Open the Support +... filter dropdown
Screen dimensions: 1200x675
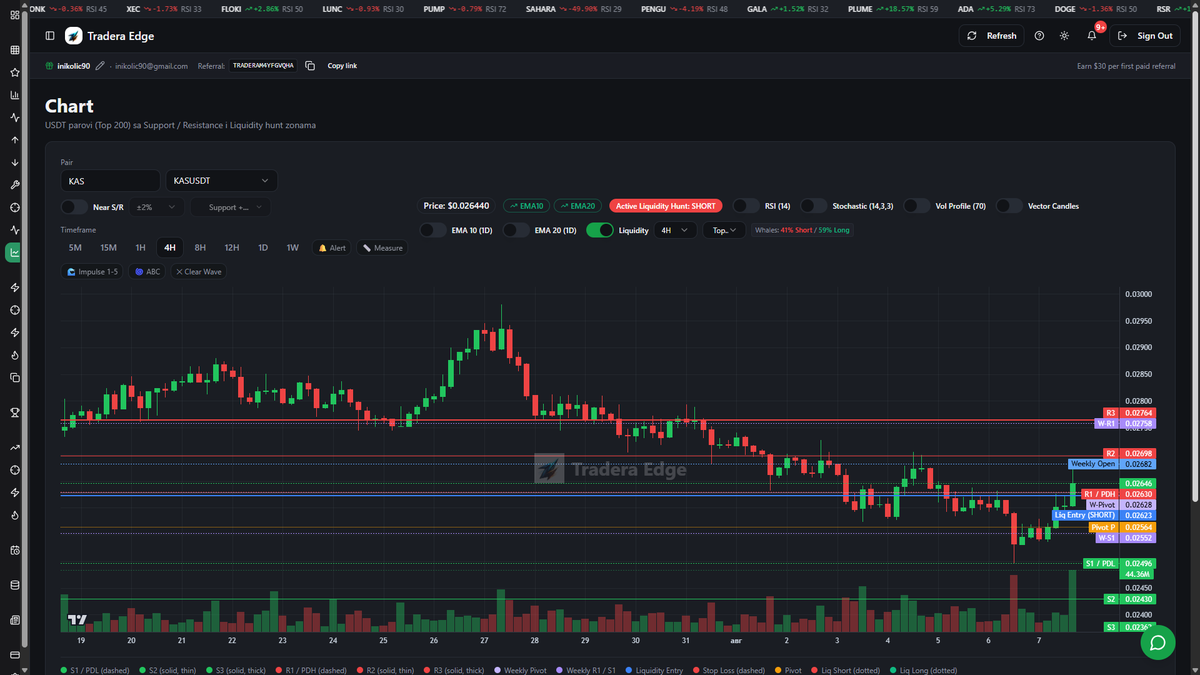point(230,207)
